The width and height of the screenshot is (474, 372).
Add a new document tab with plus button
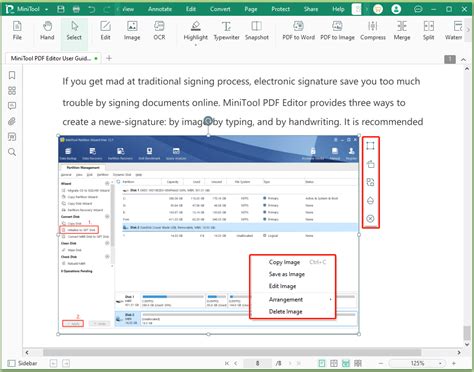[x=109, y=58]
